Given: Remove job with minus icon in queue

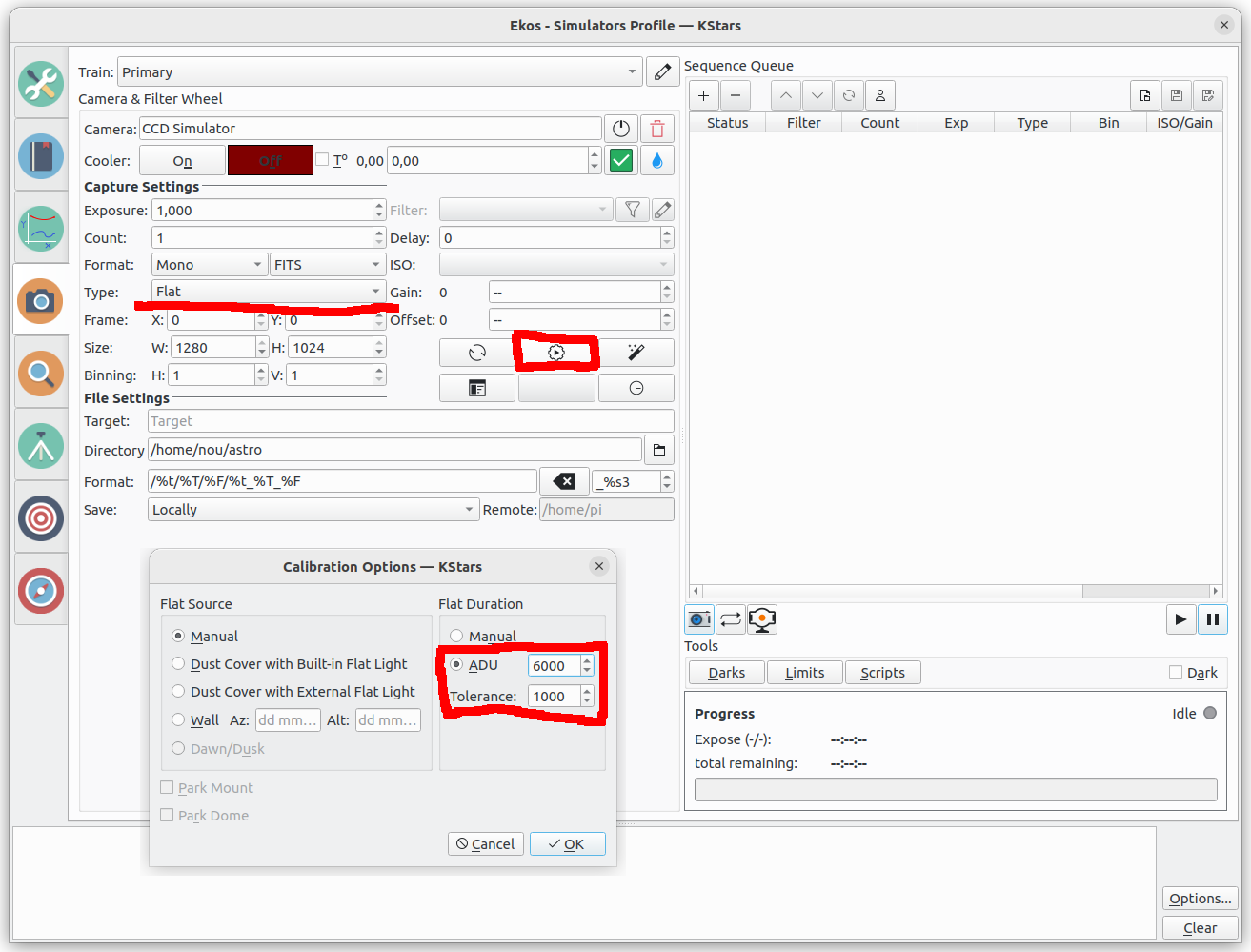Looking at the screenshot, I should pos(736,95).
